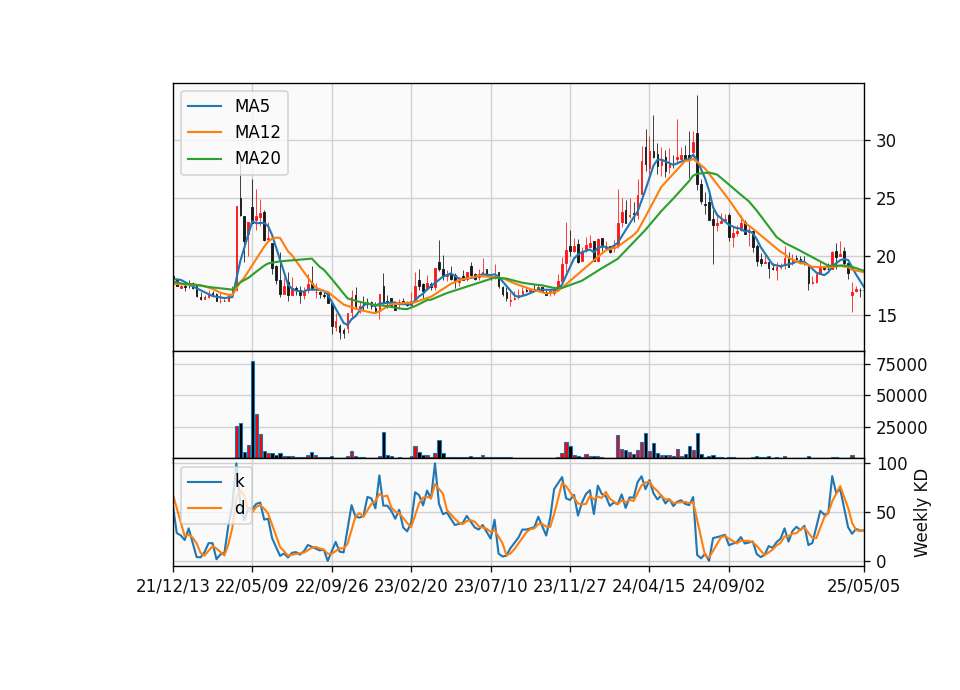Click the d legend entry in KD panel

239,508
